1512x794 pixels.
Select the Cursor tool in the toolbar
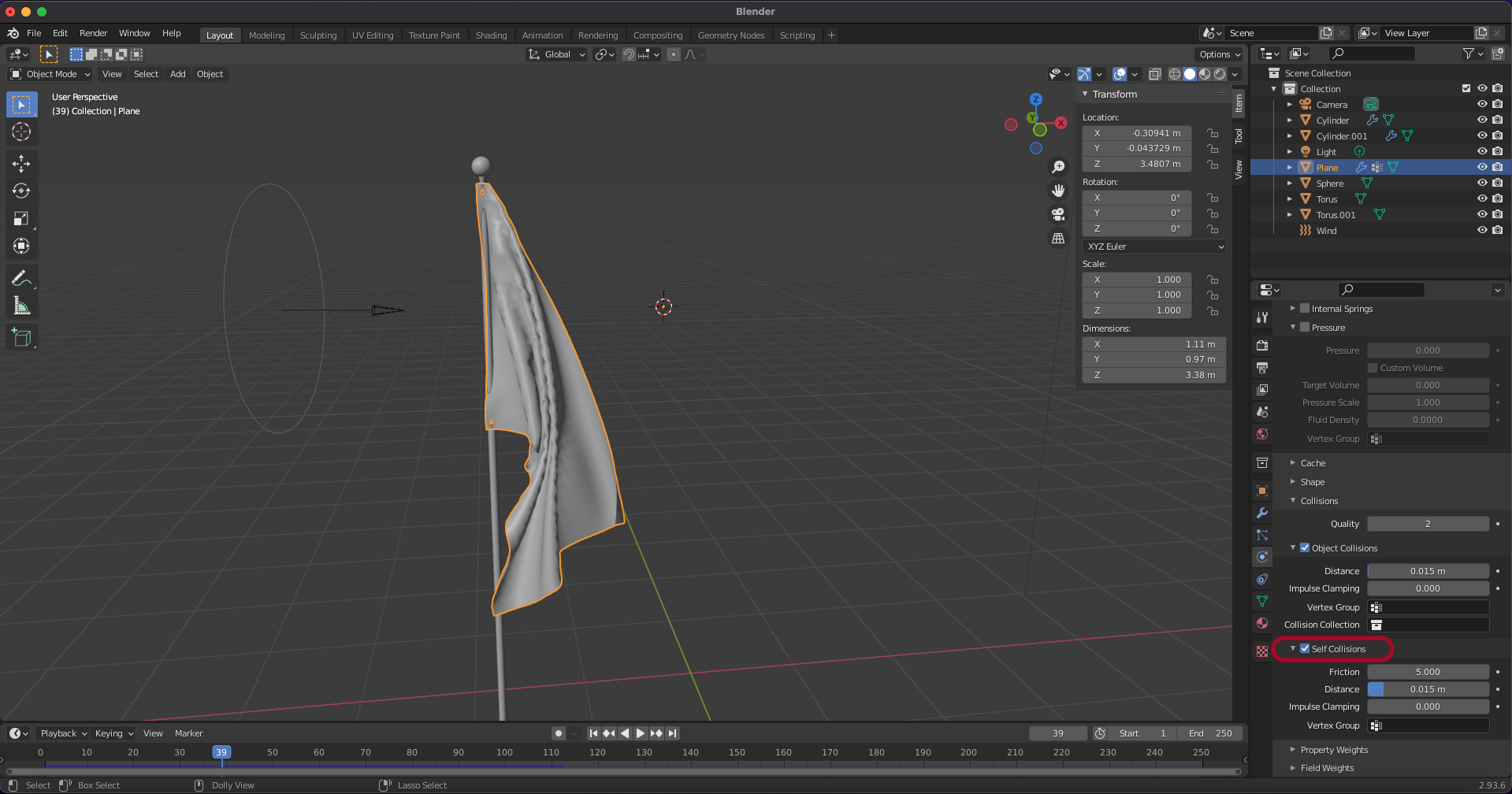(21, 132)
